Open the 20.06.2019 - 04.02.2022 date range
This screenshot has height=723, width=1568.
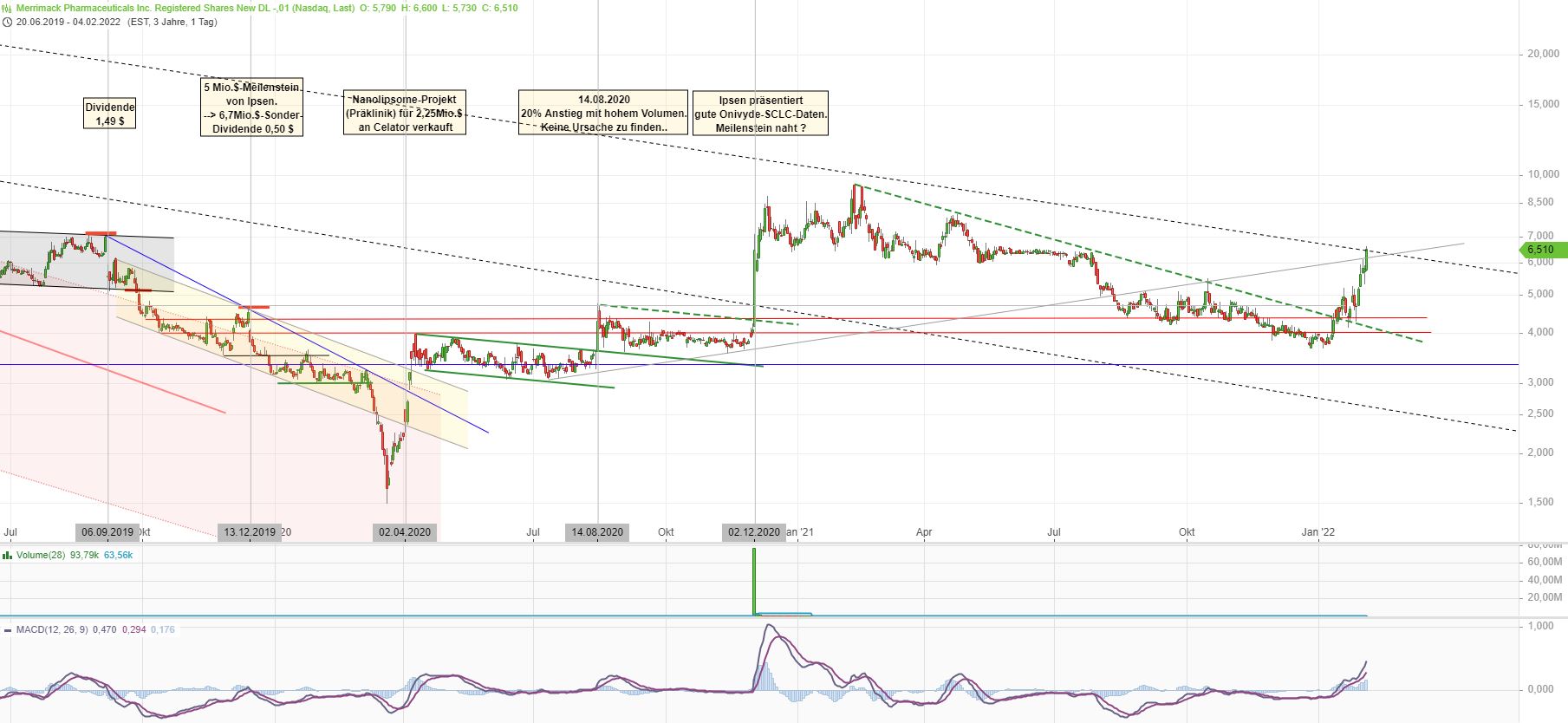coord(68,22)
